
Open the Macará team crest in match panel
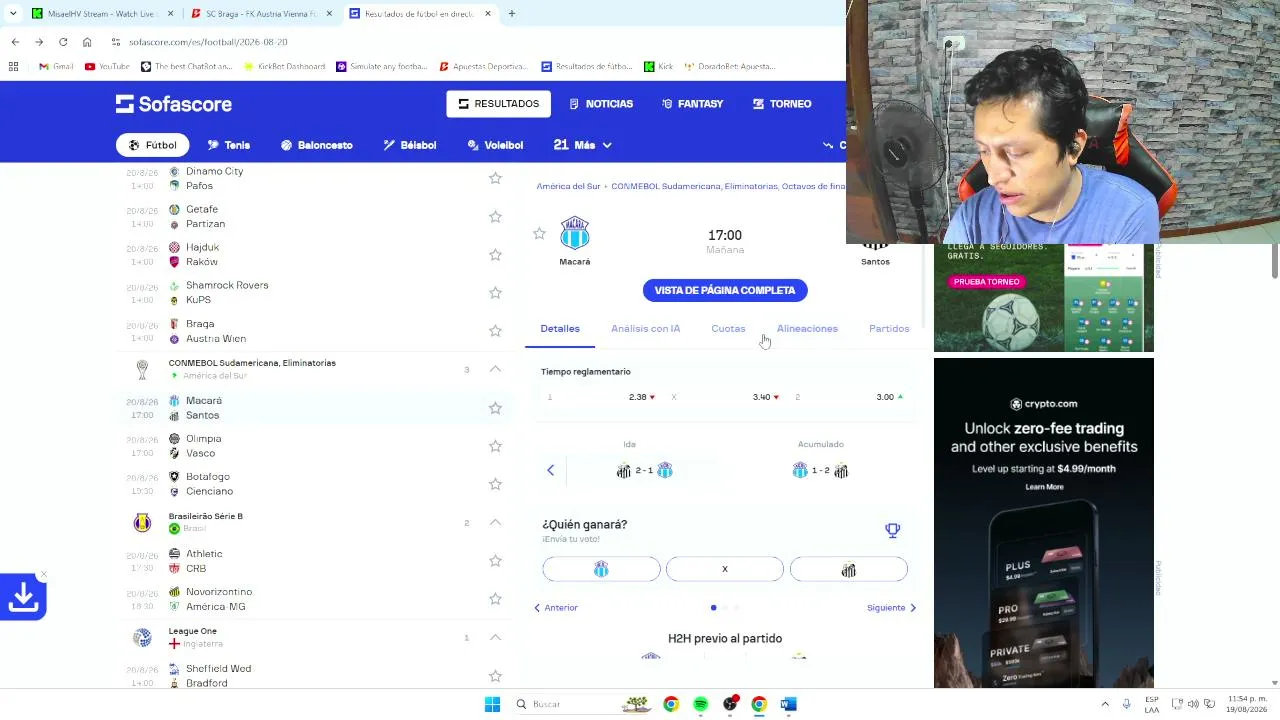pos(575,233)
